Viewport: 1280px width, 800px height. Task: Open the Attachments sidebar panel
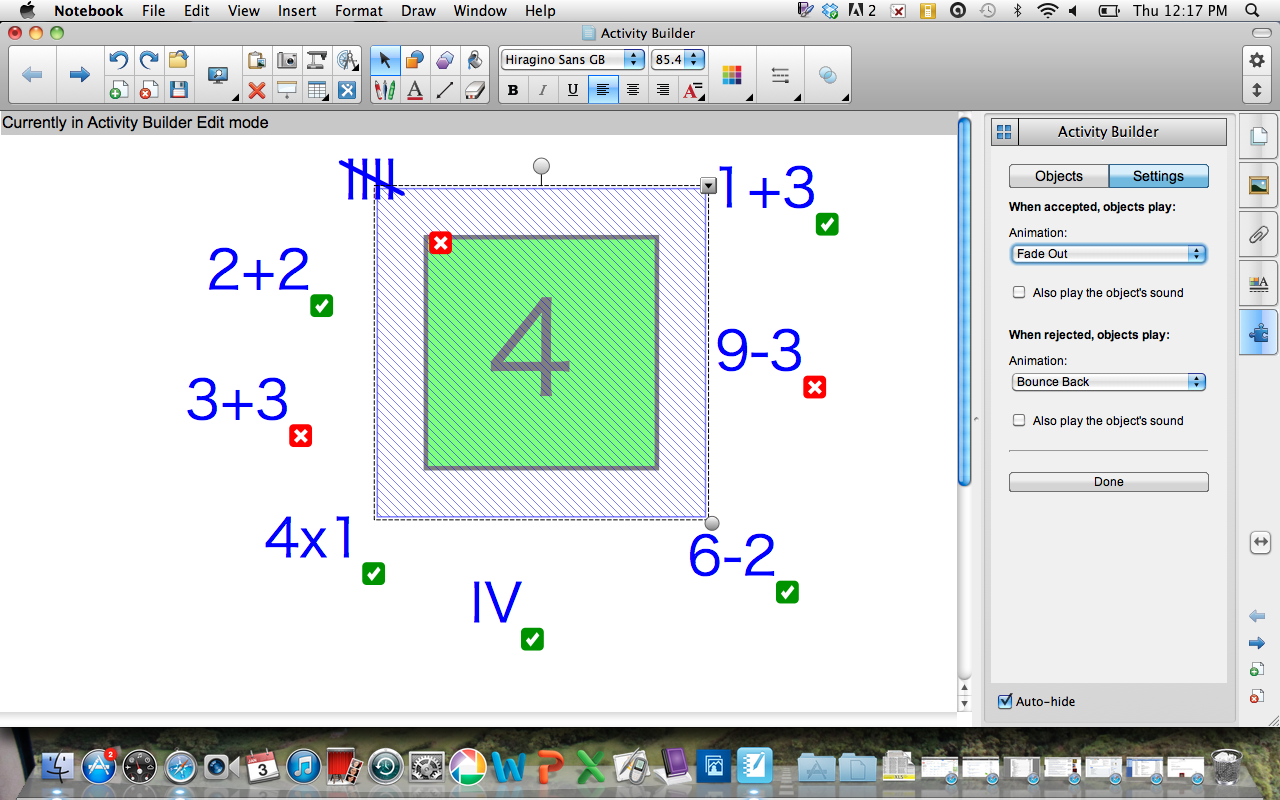(x=1258, y=235)
